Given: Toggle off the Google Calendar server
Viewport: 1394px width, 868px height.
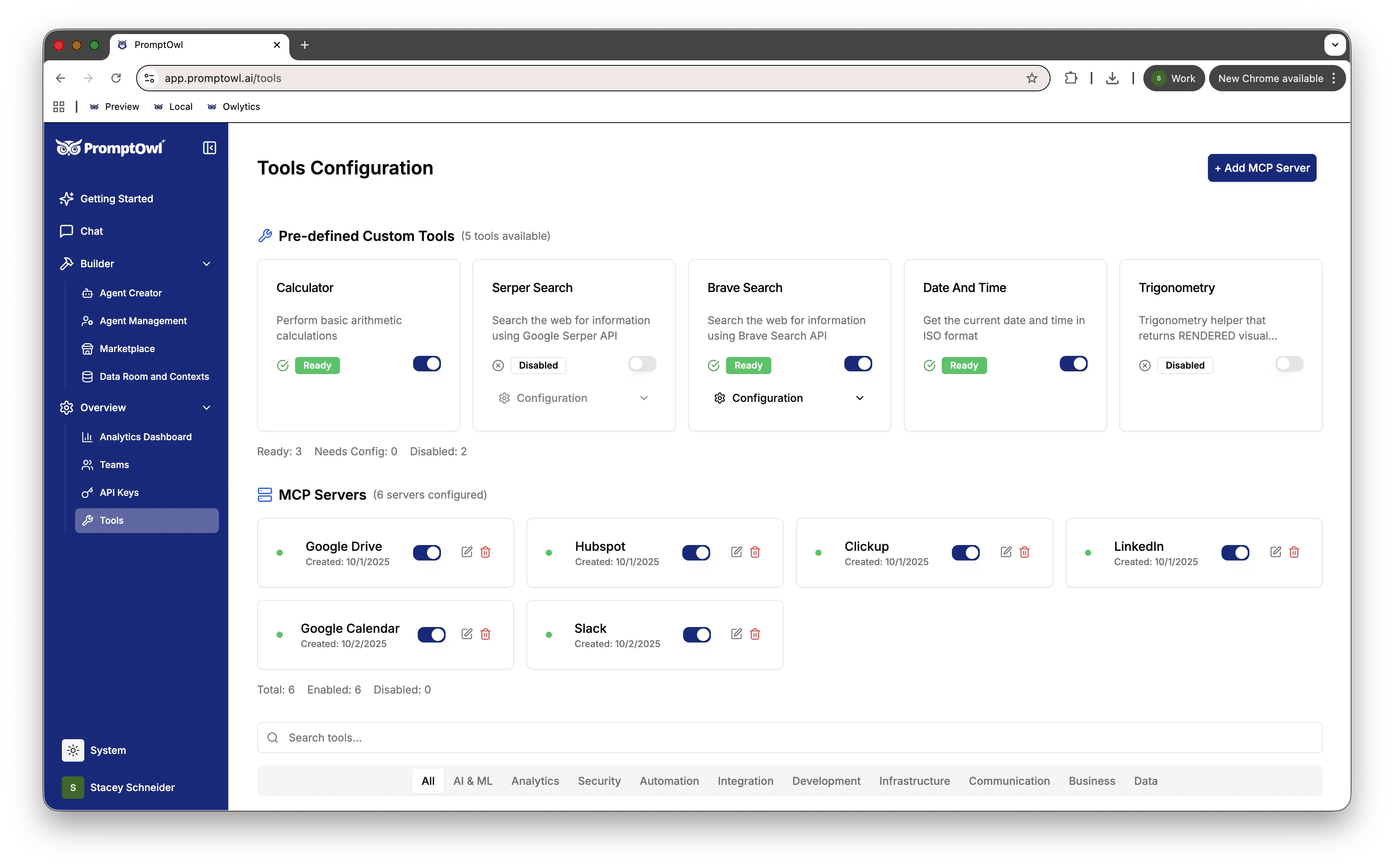Looking at the screenshot, I should [x=432, y=634].
